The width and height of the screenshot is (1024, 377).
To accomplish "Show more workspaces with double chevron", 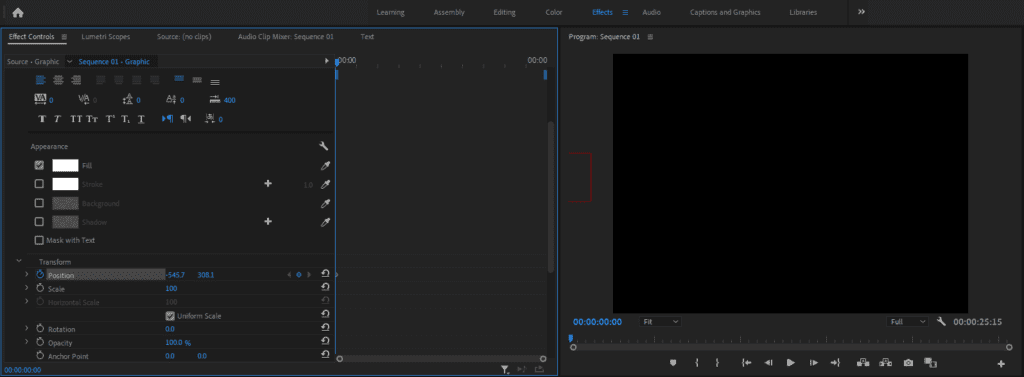I will click(x=861, y=12).
